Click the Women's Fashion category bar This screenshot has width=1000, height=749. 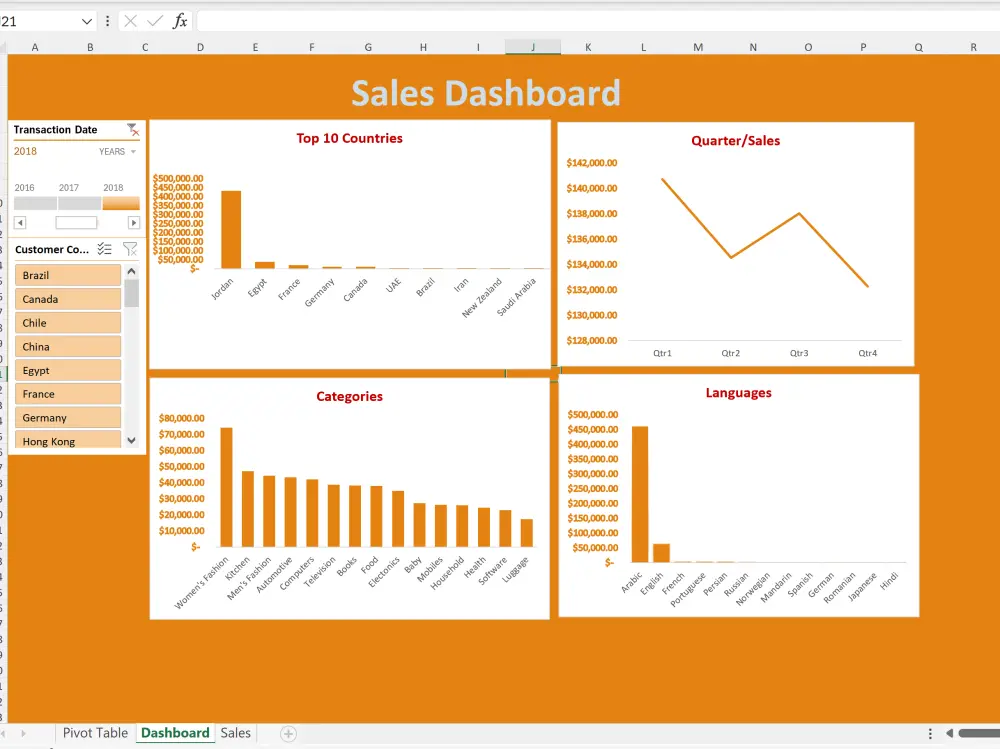pos(226,487)
